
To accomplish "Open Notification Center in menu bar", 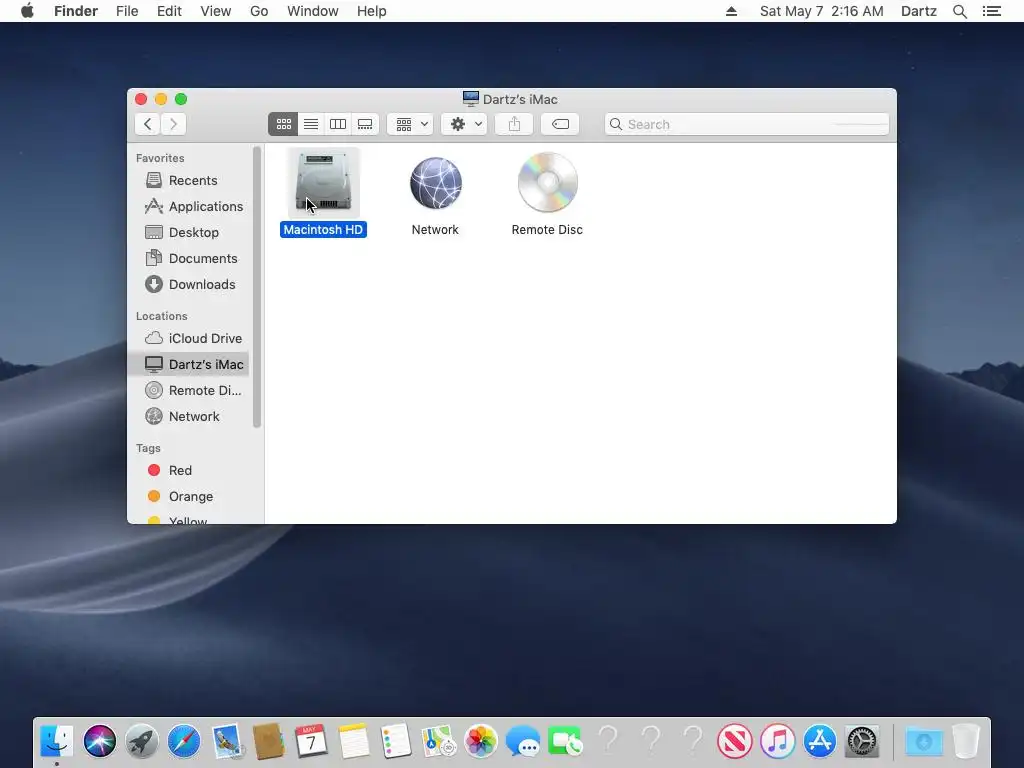I will pos(991,11).
